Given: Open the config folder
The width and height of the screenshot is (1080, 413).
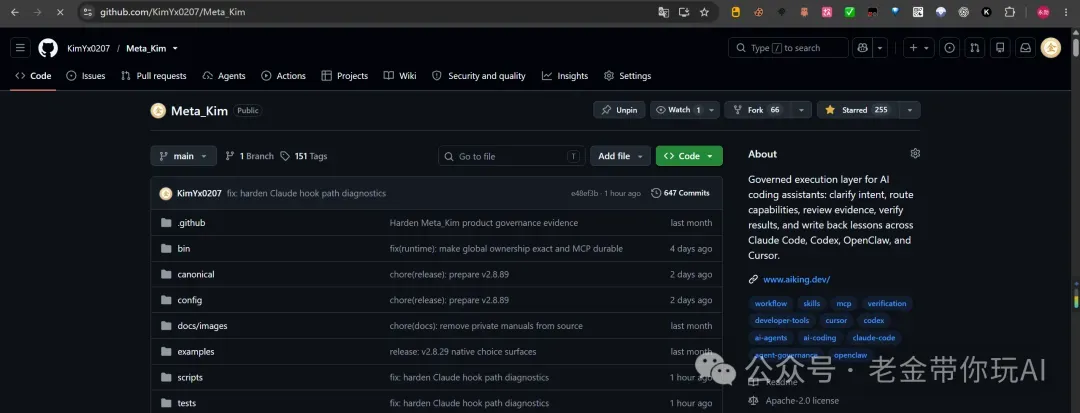Looking at the screenshot, I should (x=189, y=300).
